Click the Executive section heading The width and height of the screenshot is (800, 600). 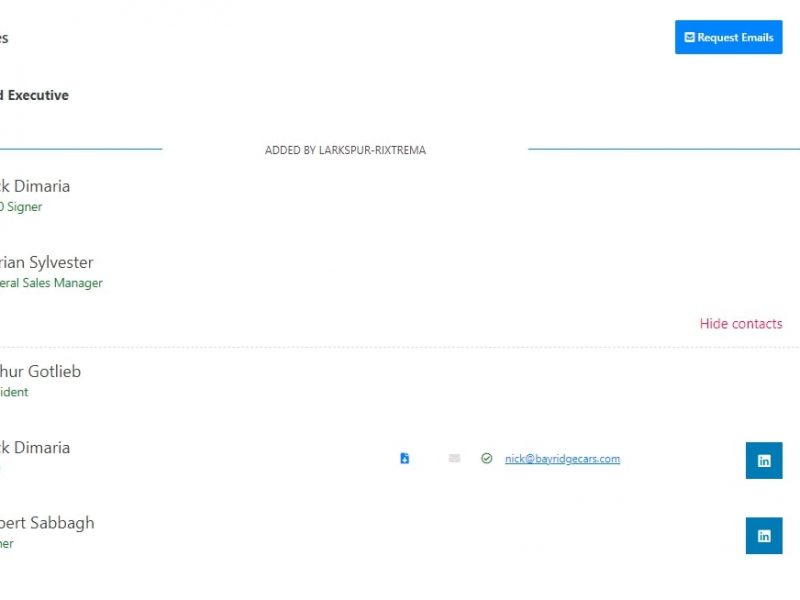point(35,95)
